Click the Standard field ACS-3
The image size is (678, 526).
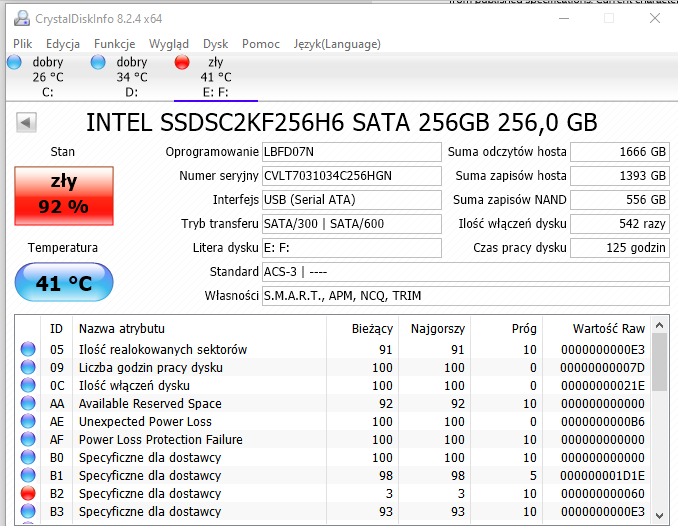466,272
